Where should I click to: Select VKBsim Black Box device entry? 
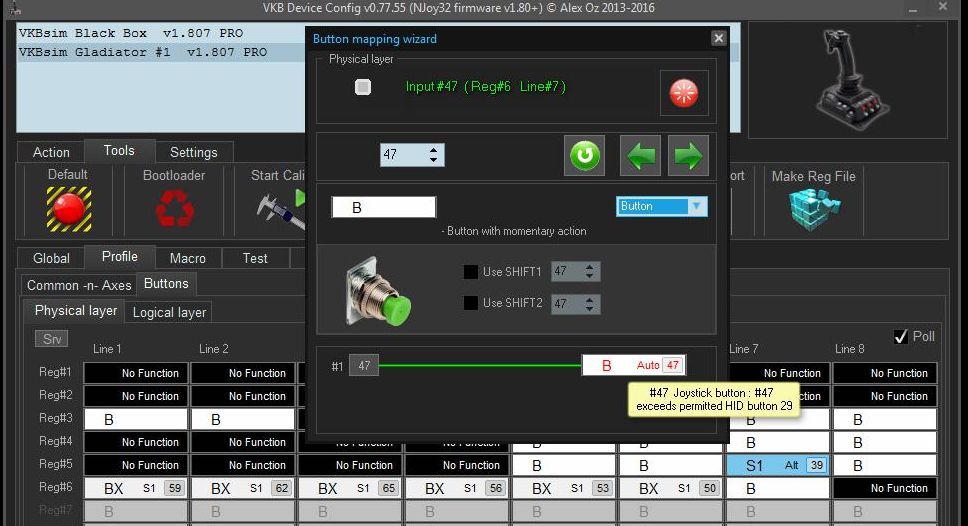pyautogui.click(x=130, y=33)
